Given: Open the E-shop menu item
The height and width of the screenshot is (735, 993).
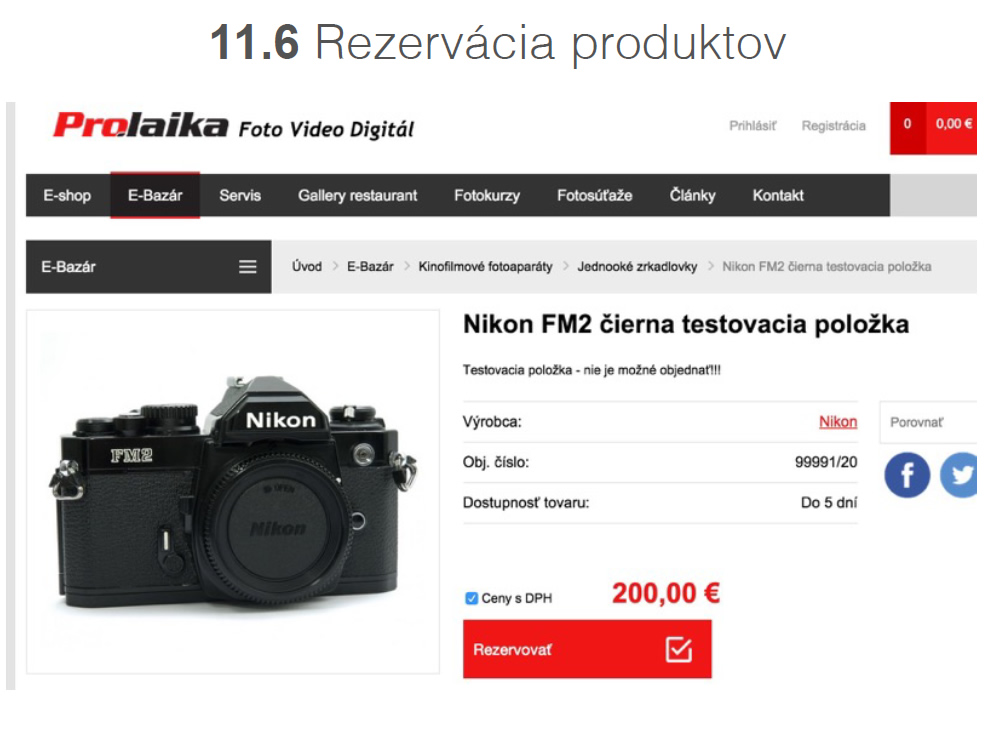Looking at the screenshot, I should pos(67,196).
